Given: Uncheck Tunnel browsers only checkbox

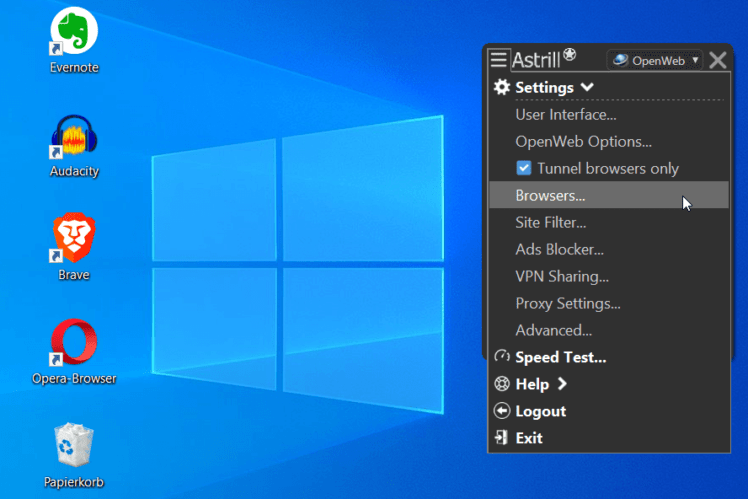Looking at the screenshot, I should pos(523,168).
